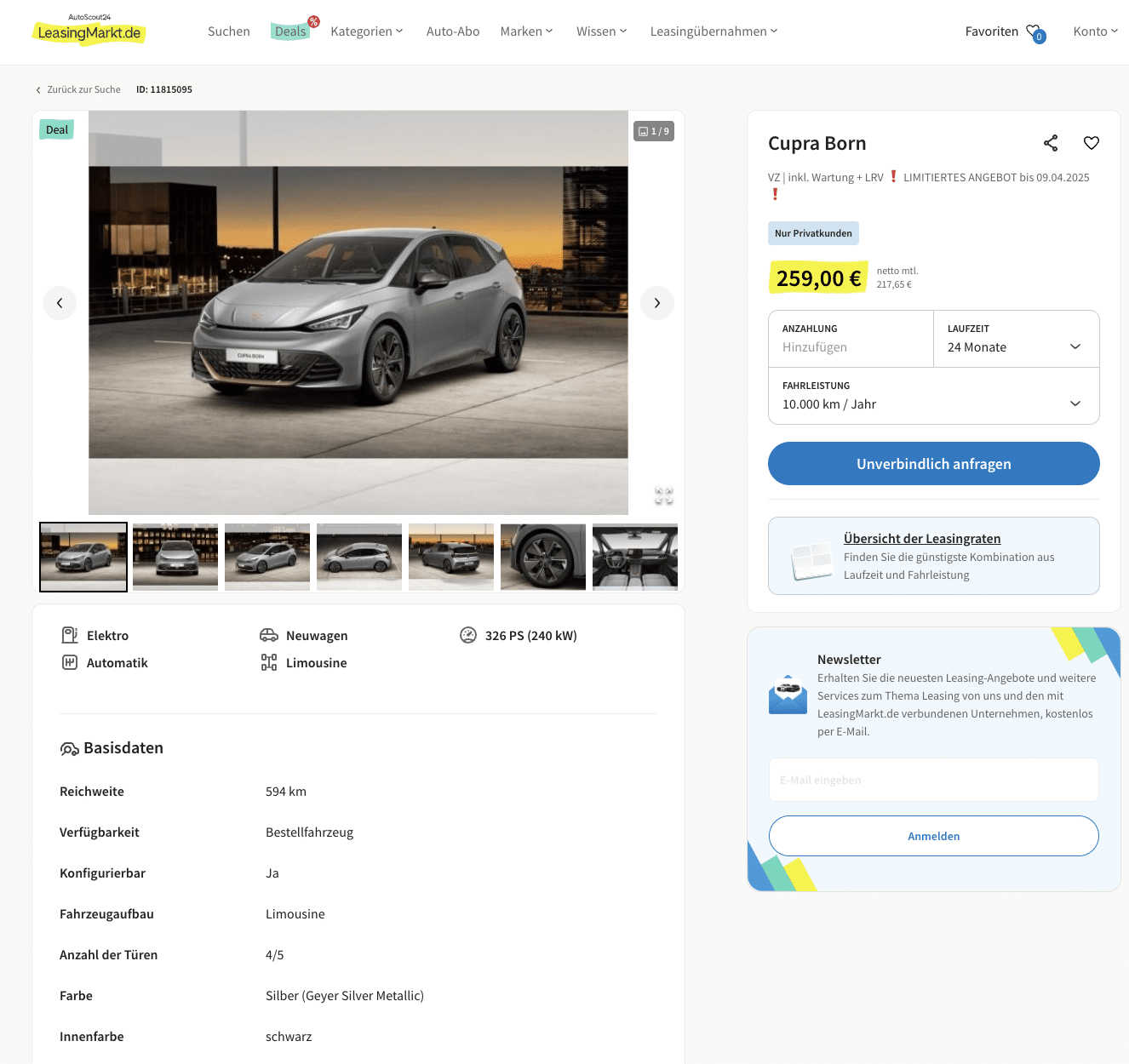Open the Konto account menu
Viewport: 1129px width, 1064px height.
1096,31
